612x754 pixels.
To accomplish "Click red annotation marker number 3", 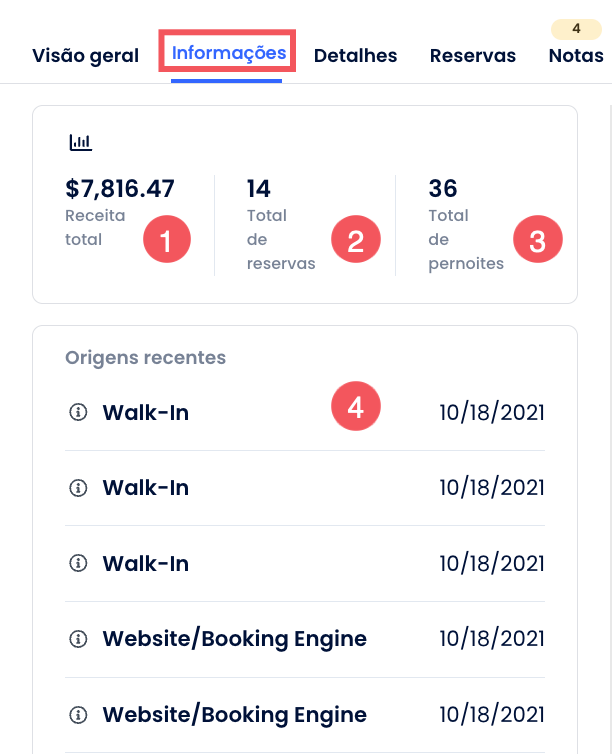I will 537,240.
